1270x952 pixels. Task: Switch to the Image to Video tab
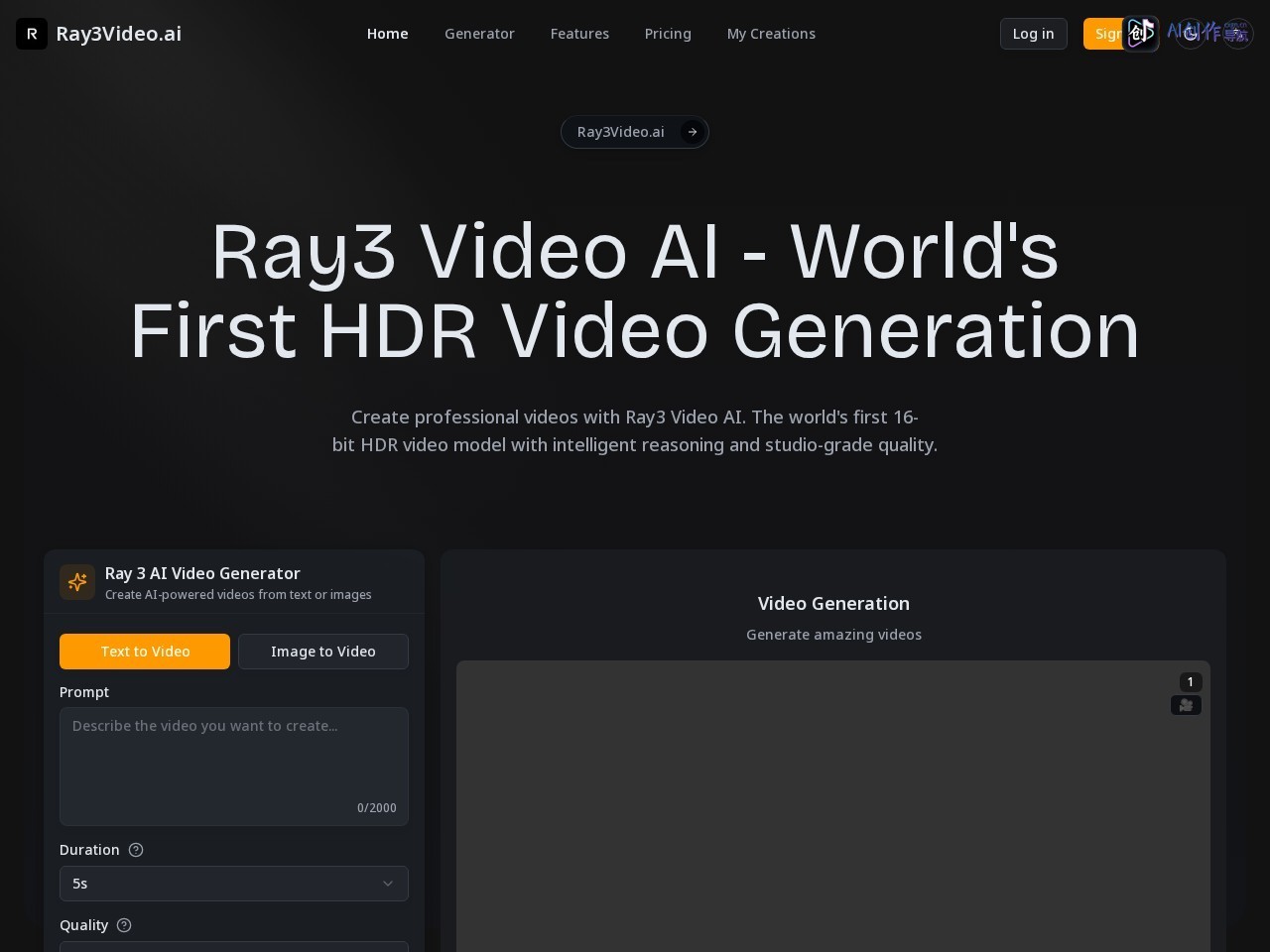[x=323, y=652]
